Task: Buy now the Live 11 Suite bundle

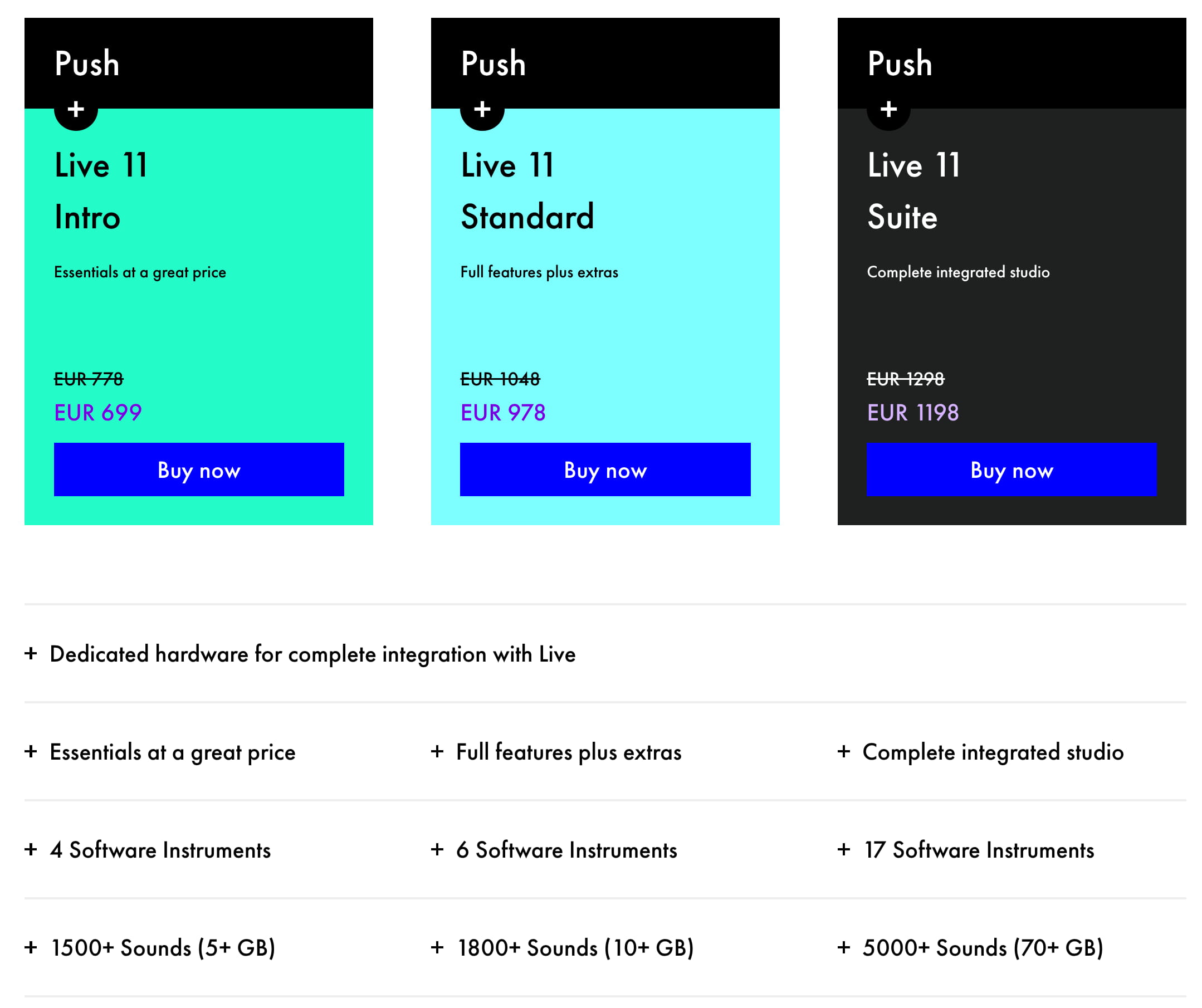Action: tap(1012, 469)
